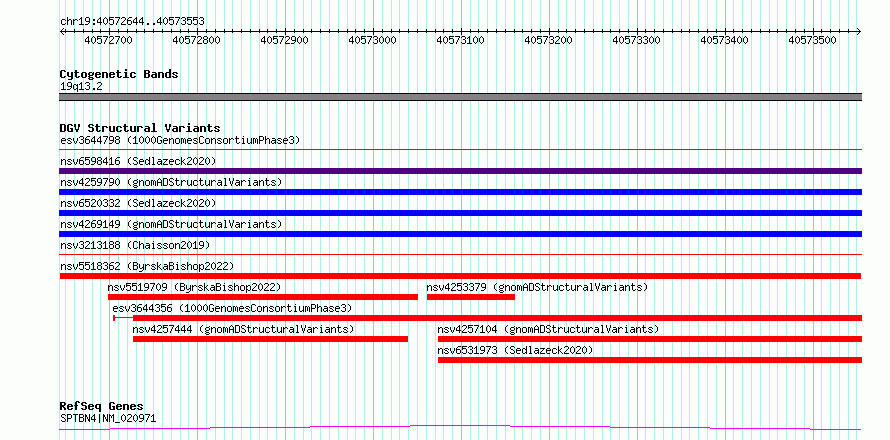Click ruler position 40573100
Screen dimensions: 890x440
click(x=460, y=40)
